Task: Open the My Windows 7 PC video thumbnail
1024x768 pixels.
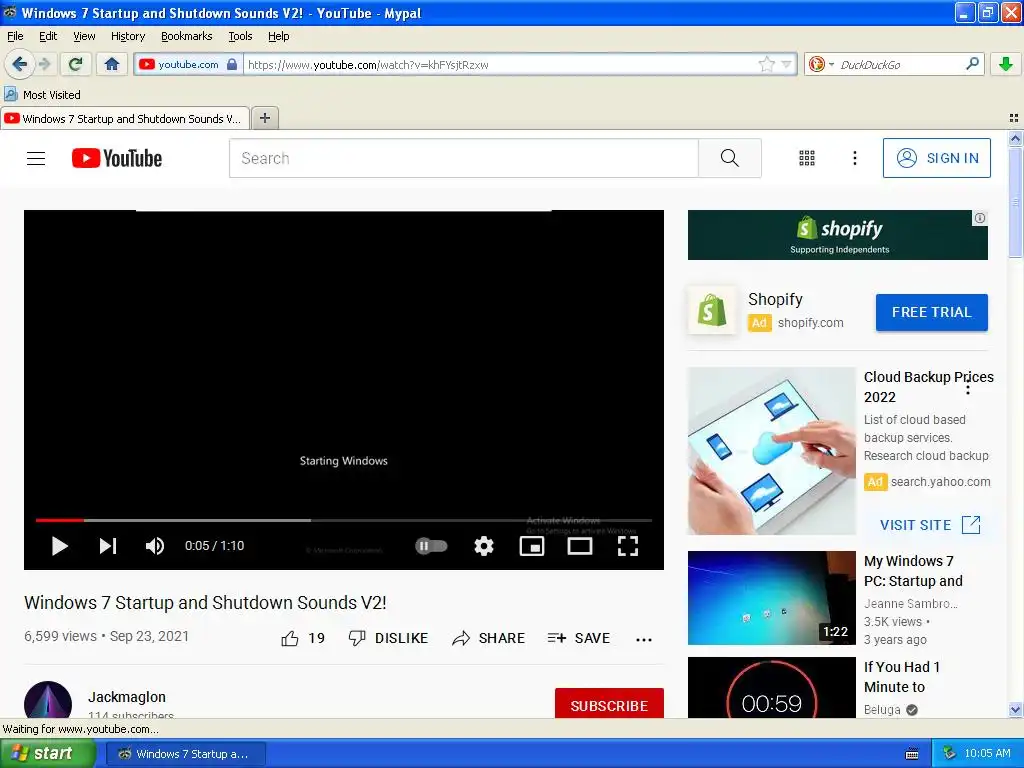Action: [x=771, y=598]
